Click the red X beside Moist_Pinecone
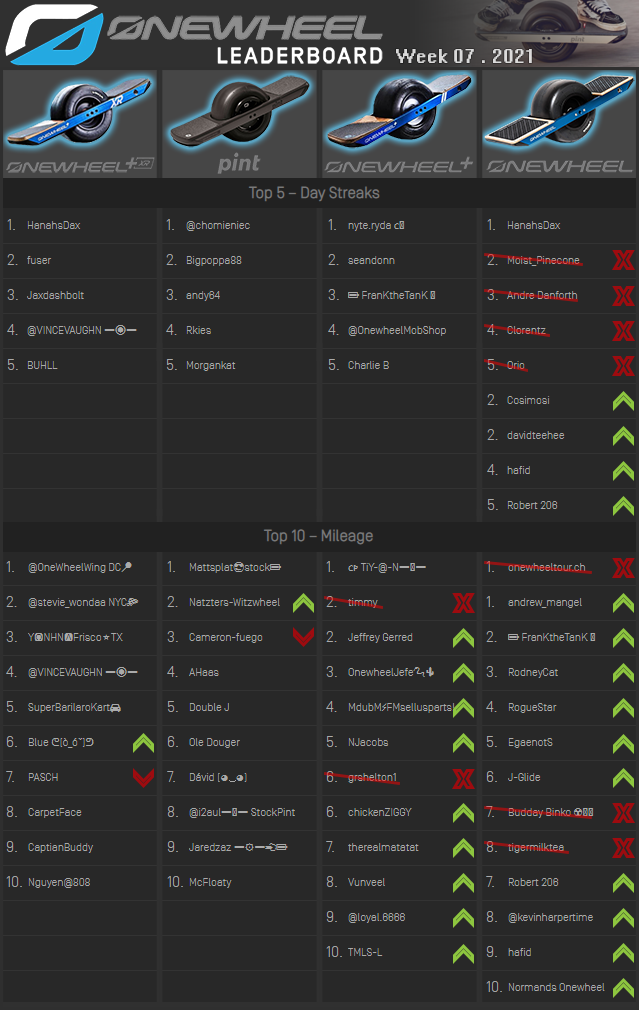The width and height of the screenshot is (639, 1010). coord(622,261)
